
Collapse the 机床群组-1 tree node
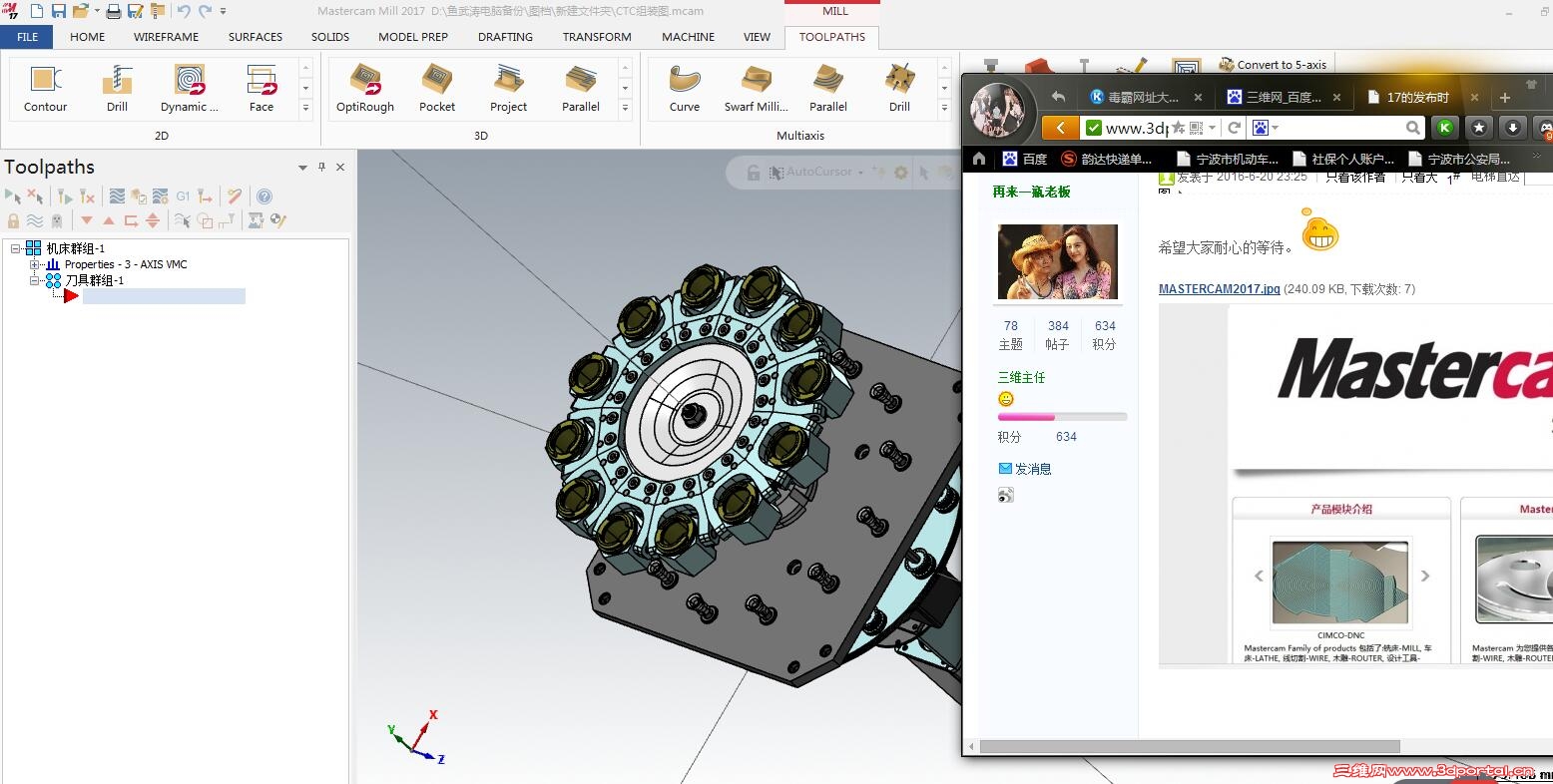tap(16, 248)
